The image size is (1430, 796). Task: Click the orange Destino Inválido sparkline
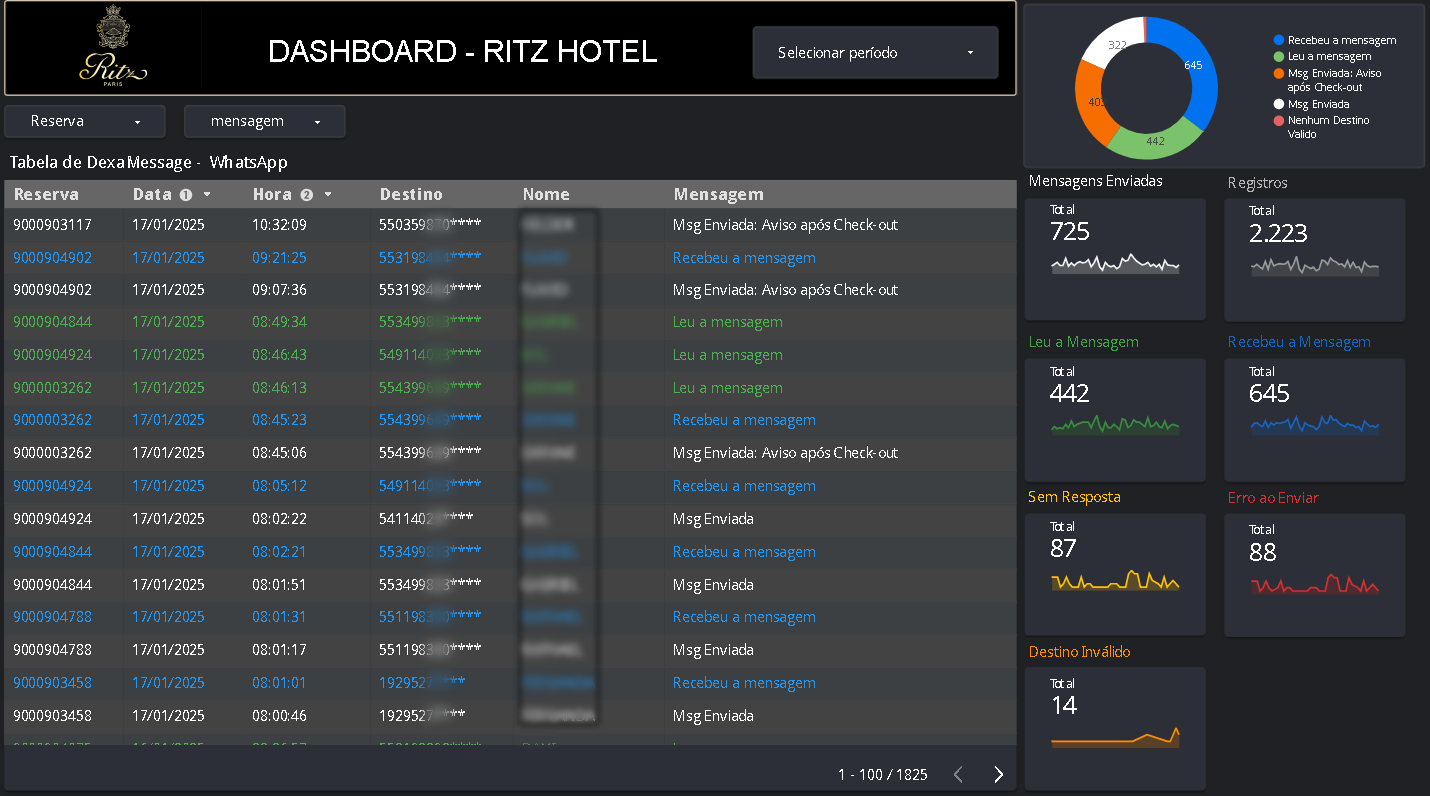[x=1115, y=738]
